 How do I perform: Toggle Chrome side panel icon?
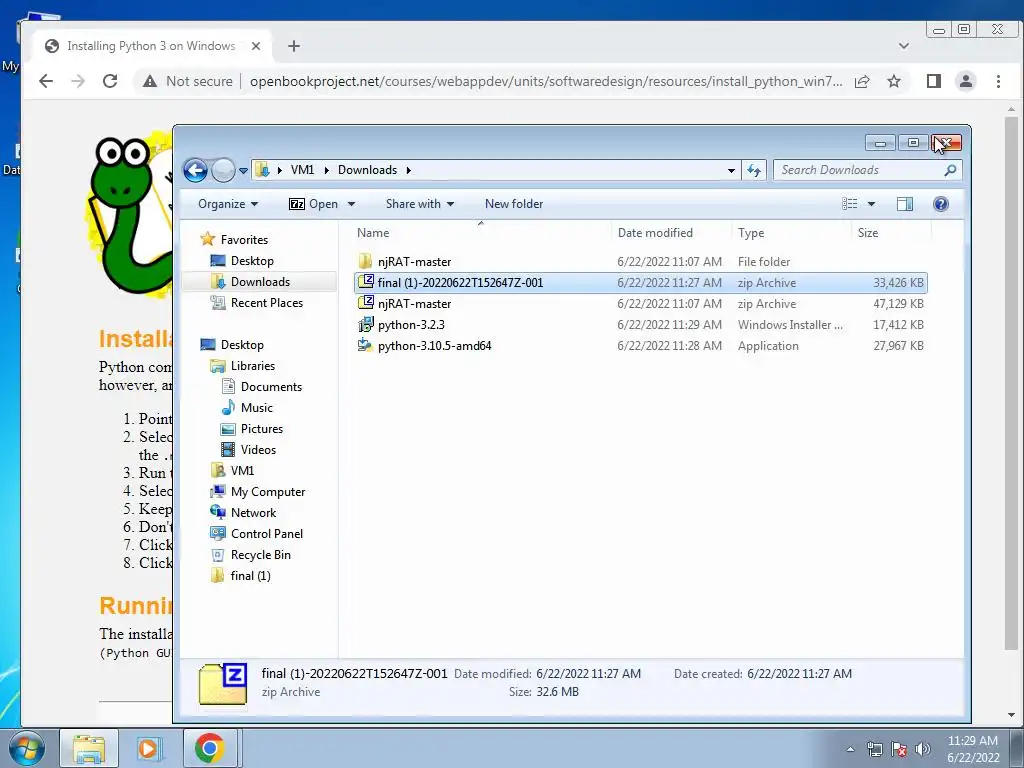(x=934, y=81)
